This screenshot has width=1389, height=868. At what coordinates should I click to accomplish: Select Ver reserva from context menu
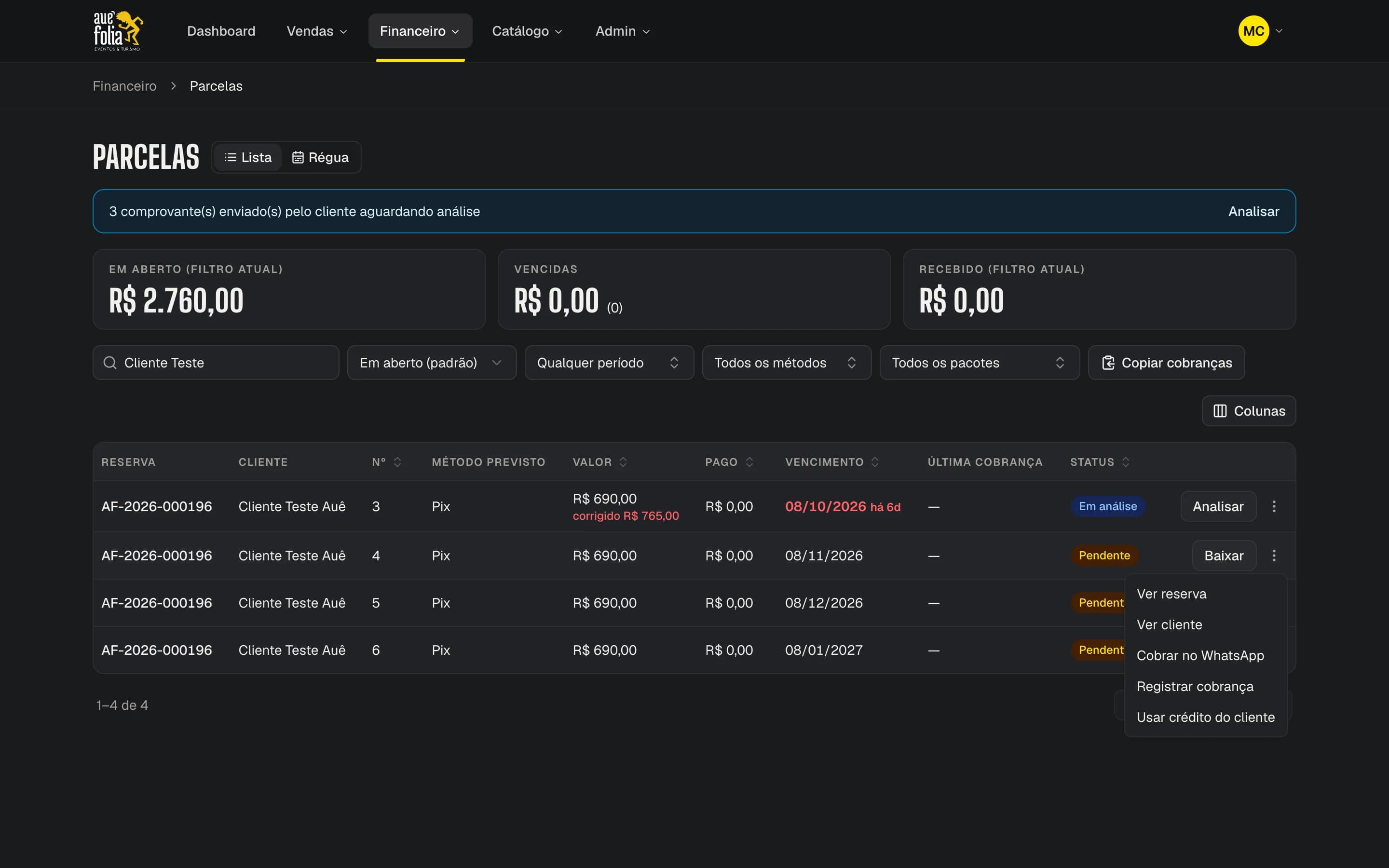(x=1205, y=594)
